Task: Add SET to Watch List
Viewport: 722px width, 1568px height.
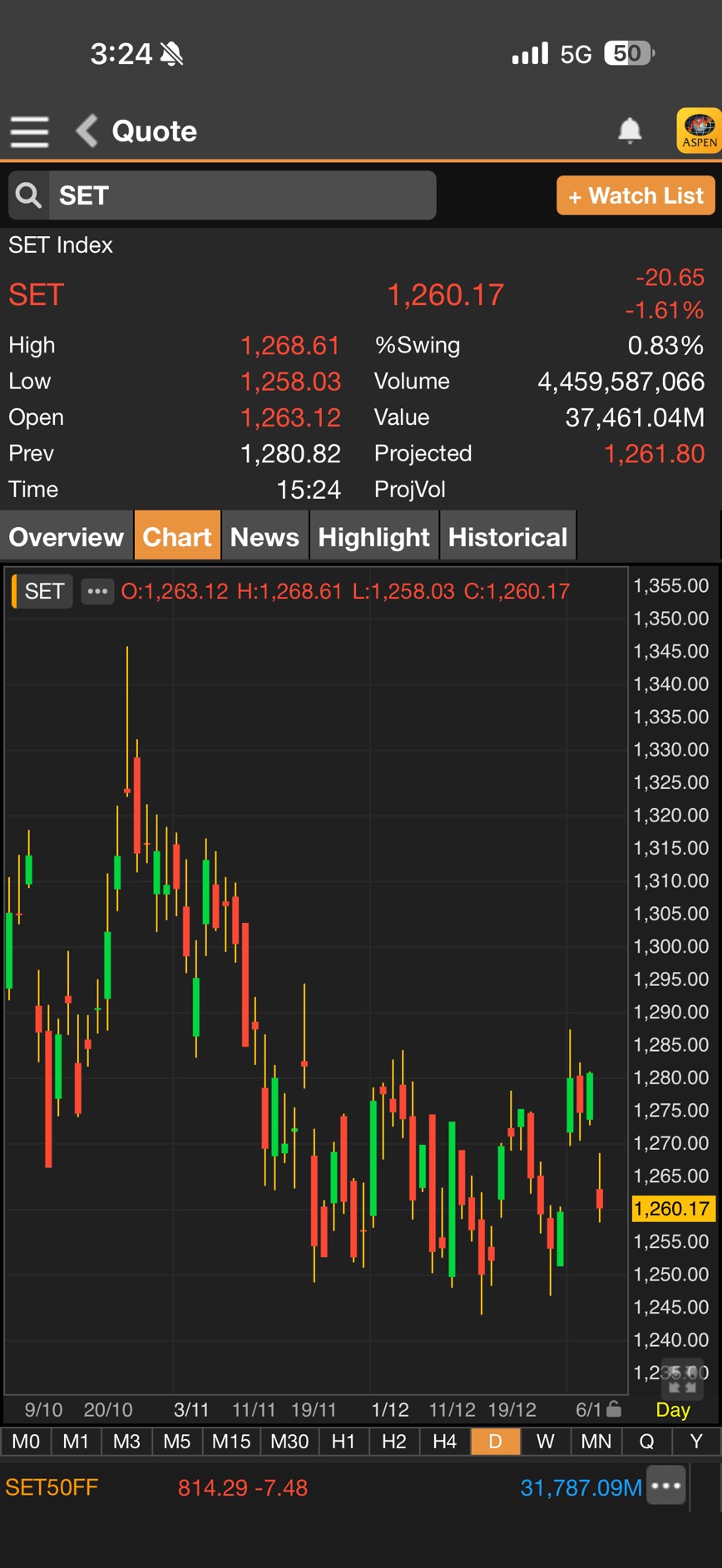Action: click(x=635, y=195)
